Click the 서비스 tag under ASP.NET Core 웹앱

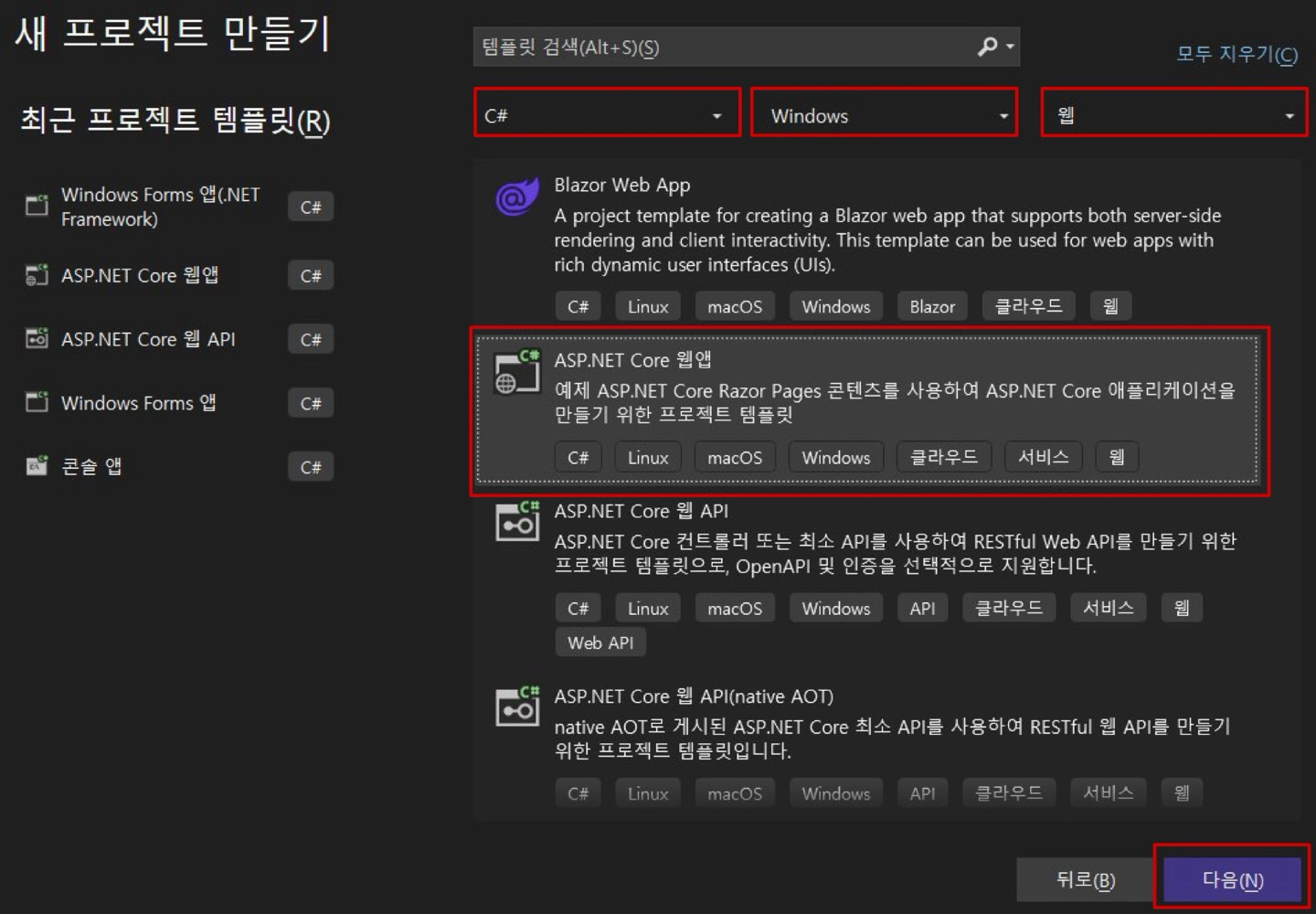click(x=1044, y=457)
